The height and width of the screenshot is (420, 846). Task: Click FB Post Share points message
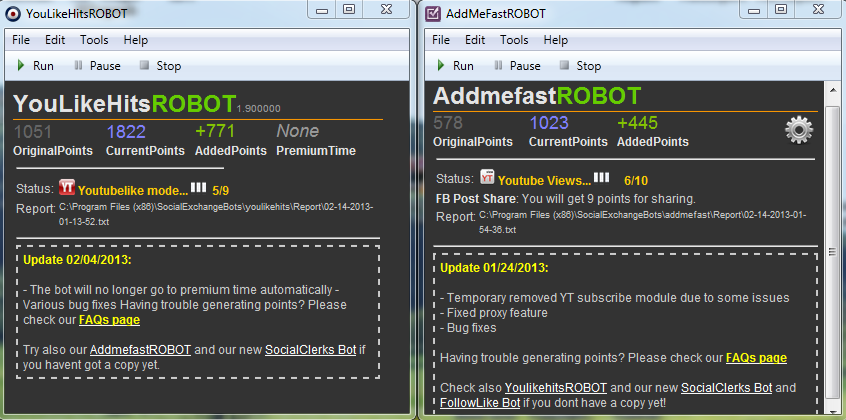click(x=566, y=199)
